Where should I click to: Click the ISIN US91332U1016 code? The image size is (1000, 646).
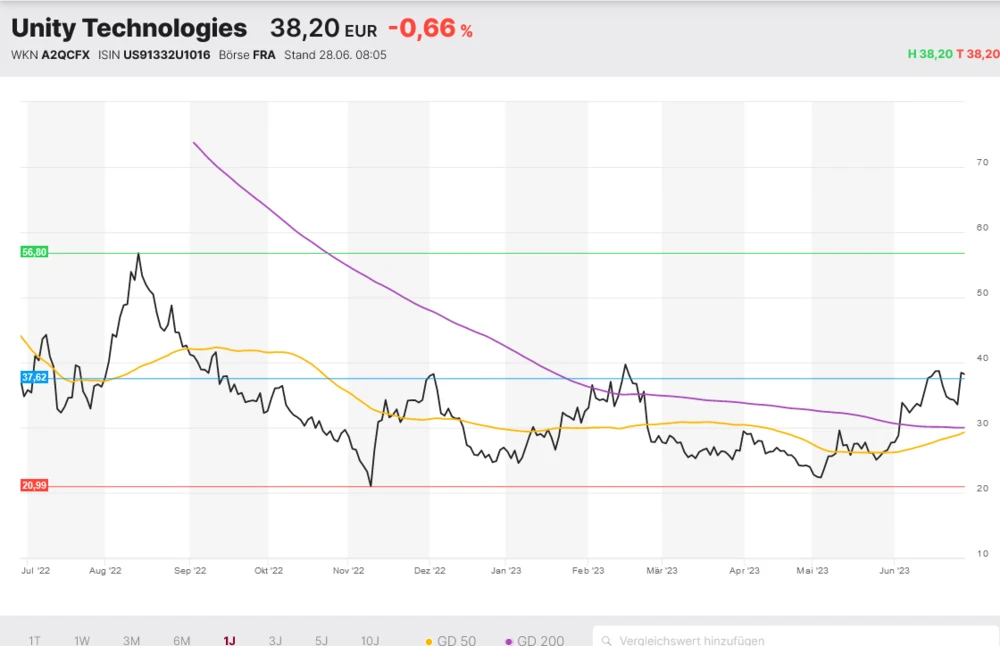164,55
